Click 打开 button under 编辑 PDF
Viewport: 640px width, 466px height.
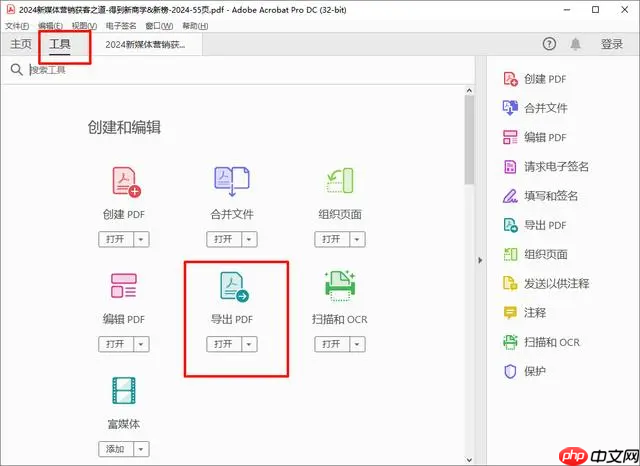pos(116,344)
